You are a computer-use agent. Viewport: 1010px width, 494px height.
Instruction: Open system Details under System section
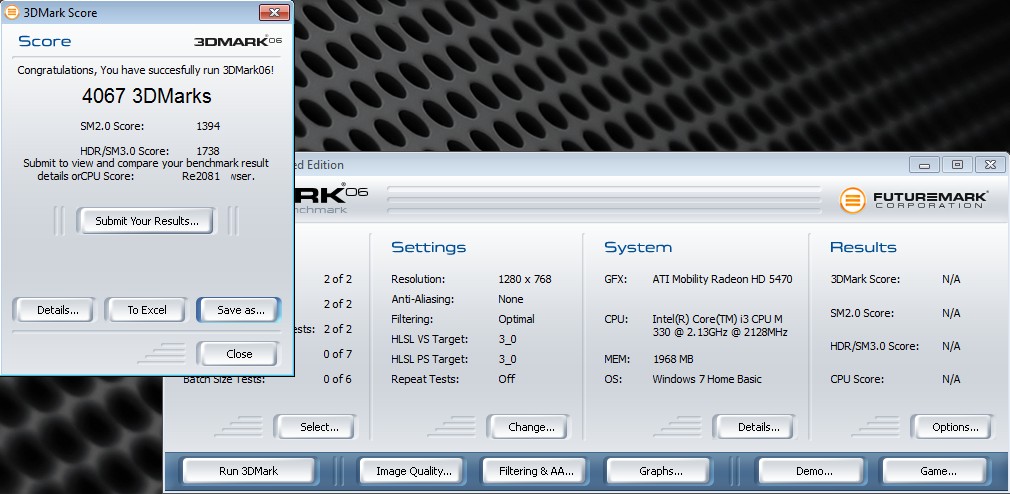[758, 427]
